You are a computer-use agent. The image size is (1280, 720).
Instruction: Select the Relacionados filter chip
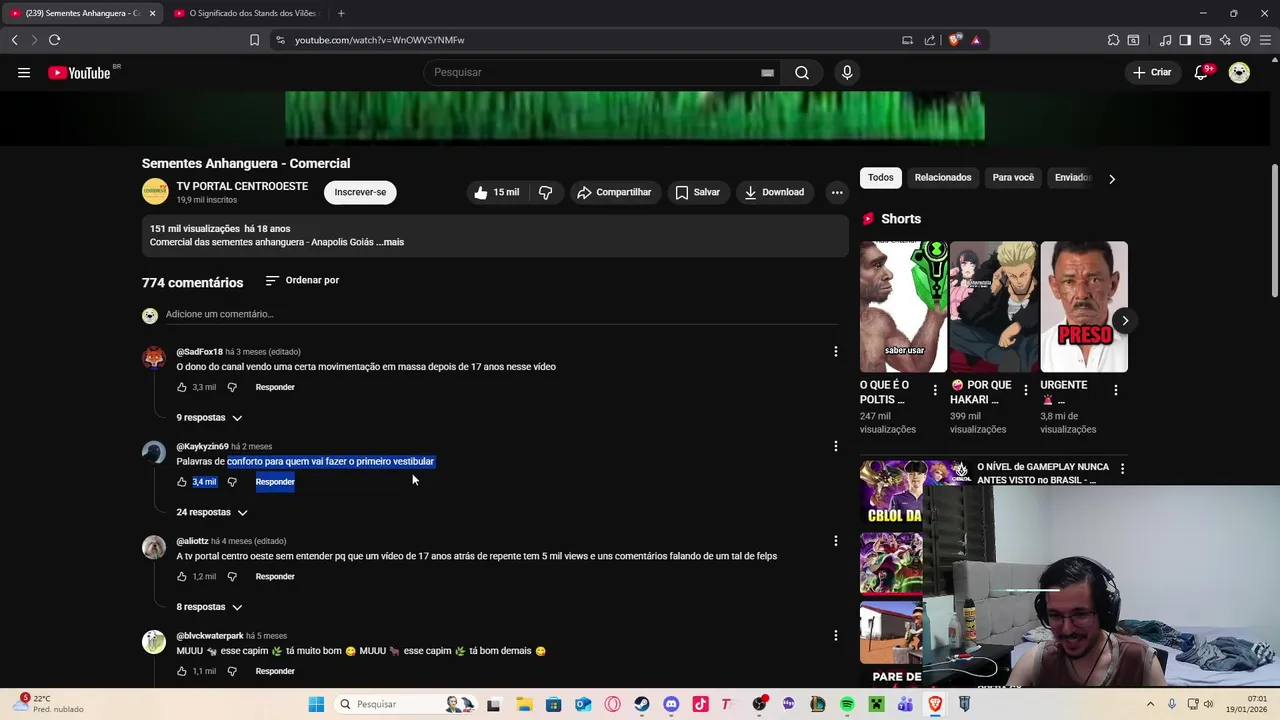(943, 178)
